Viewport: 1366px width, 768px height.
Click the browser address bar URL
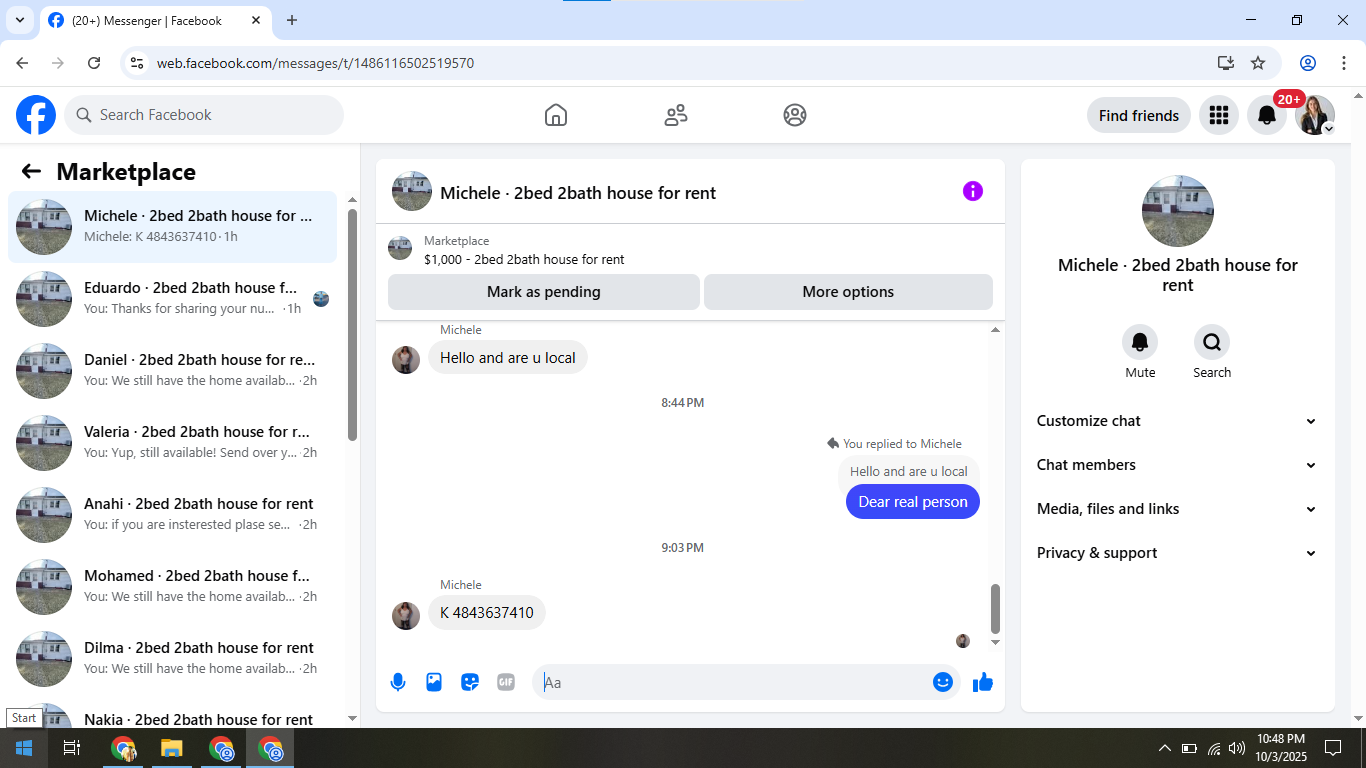click(315, 63)
